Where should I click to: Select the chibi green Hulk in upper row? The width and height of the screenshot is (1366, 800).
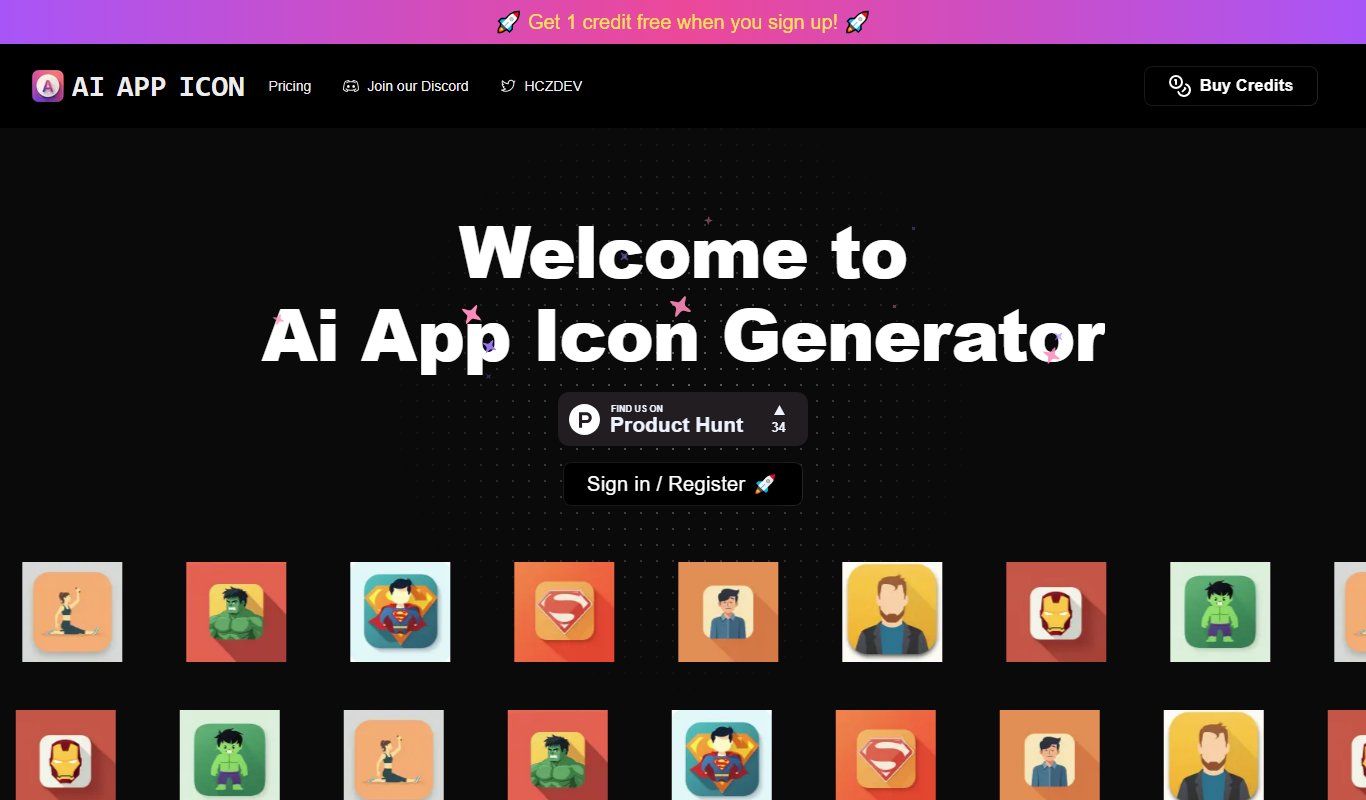point(1220,612)
